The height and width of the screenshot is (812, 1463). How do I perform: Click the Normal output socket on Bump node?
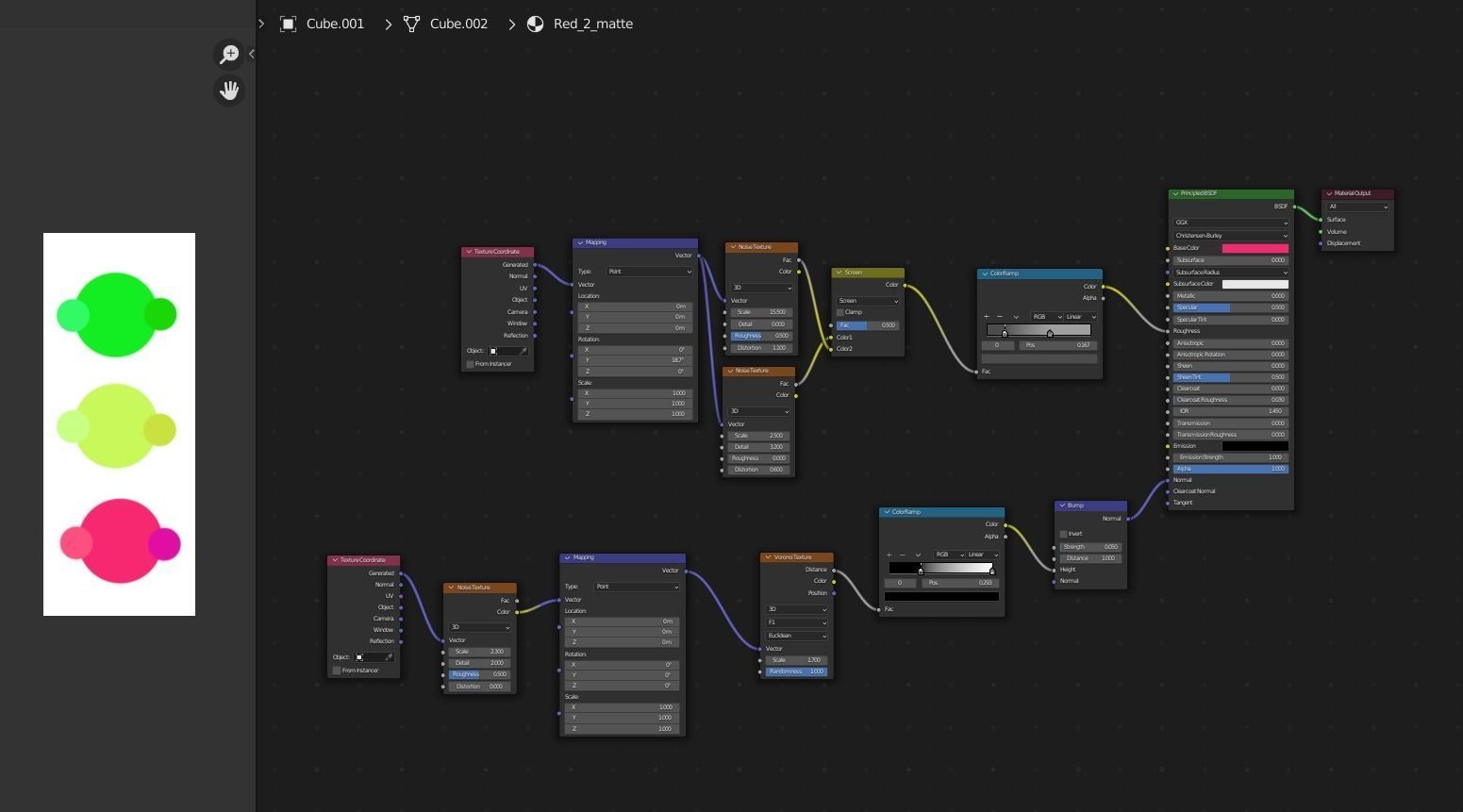pyautogui.click(x=1127, y=519)
